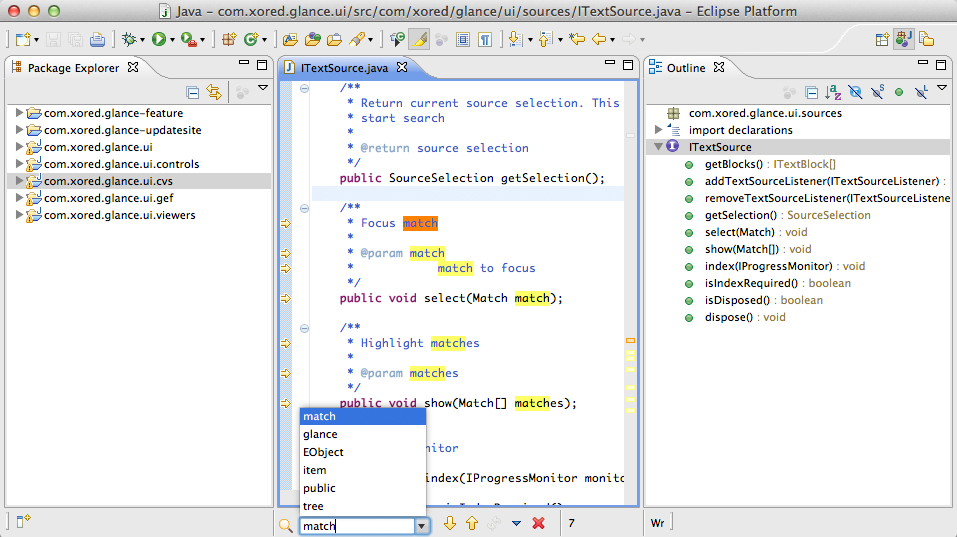
Task: Click the Debug bug icon in toolbar
Action: click(128, 40)
